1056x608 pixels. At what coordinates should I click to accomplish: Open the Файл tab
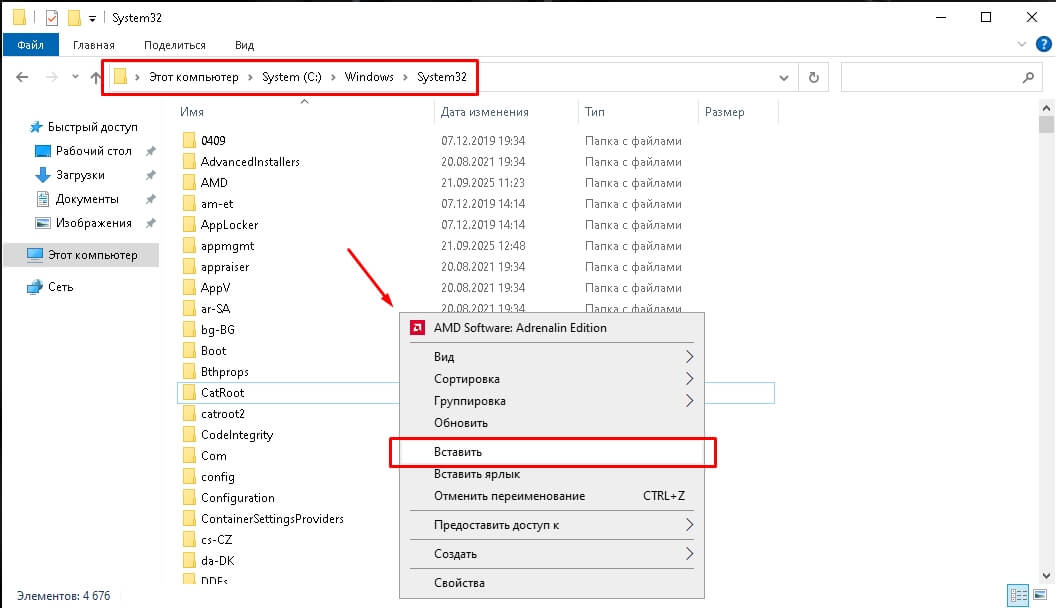(30, 45)
